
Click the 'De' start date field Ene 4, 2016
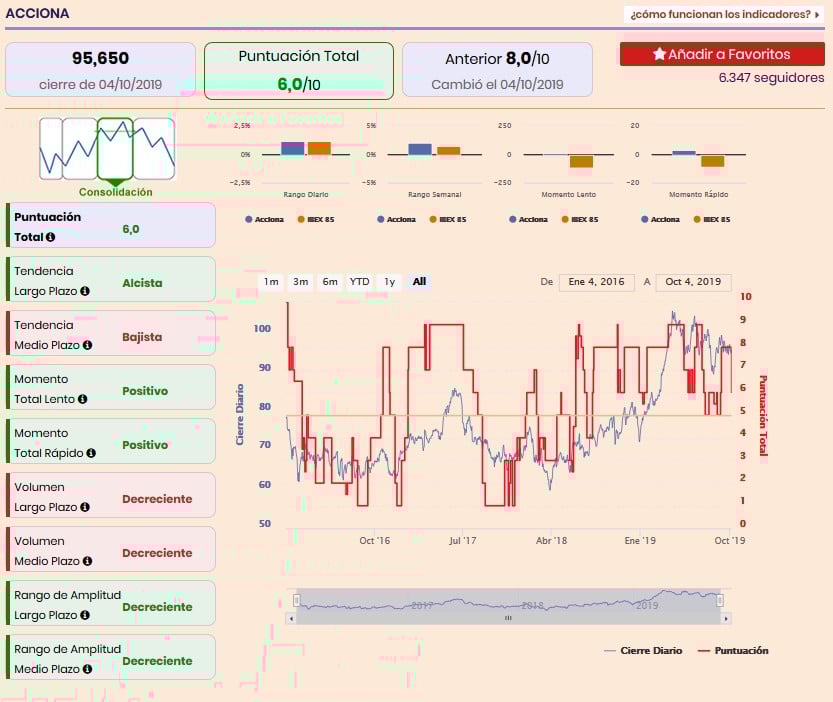click(x=597, y=282)
